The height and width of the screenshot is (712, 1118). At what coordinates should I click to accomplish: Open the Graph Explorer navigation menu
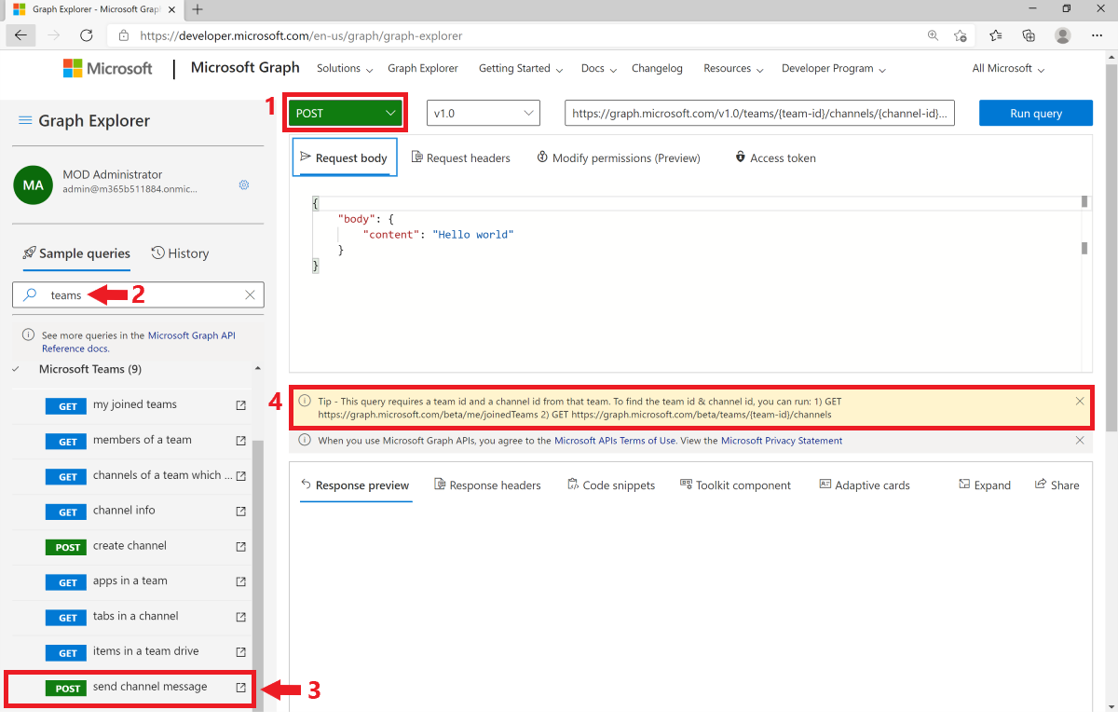pyautogui.click(x=25, y=120)
